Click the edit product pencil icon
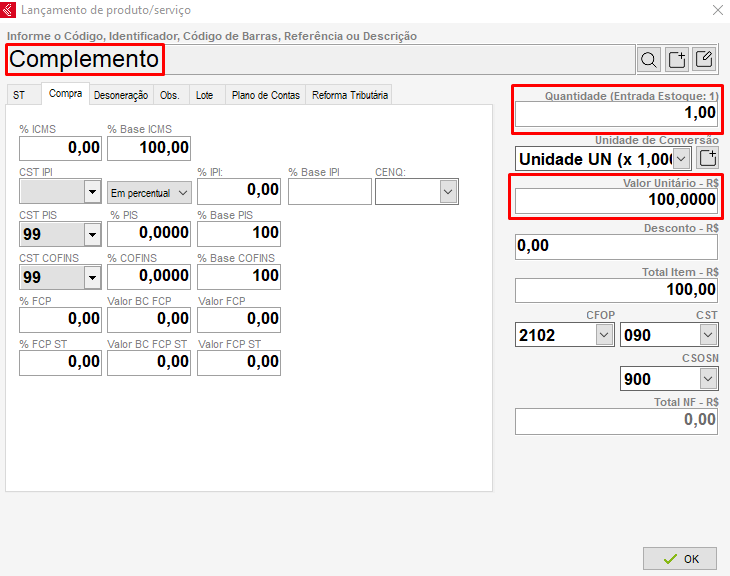The image size is (730, 576). (704, 60)
